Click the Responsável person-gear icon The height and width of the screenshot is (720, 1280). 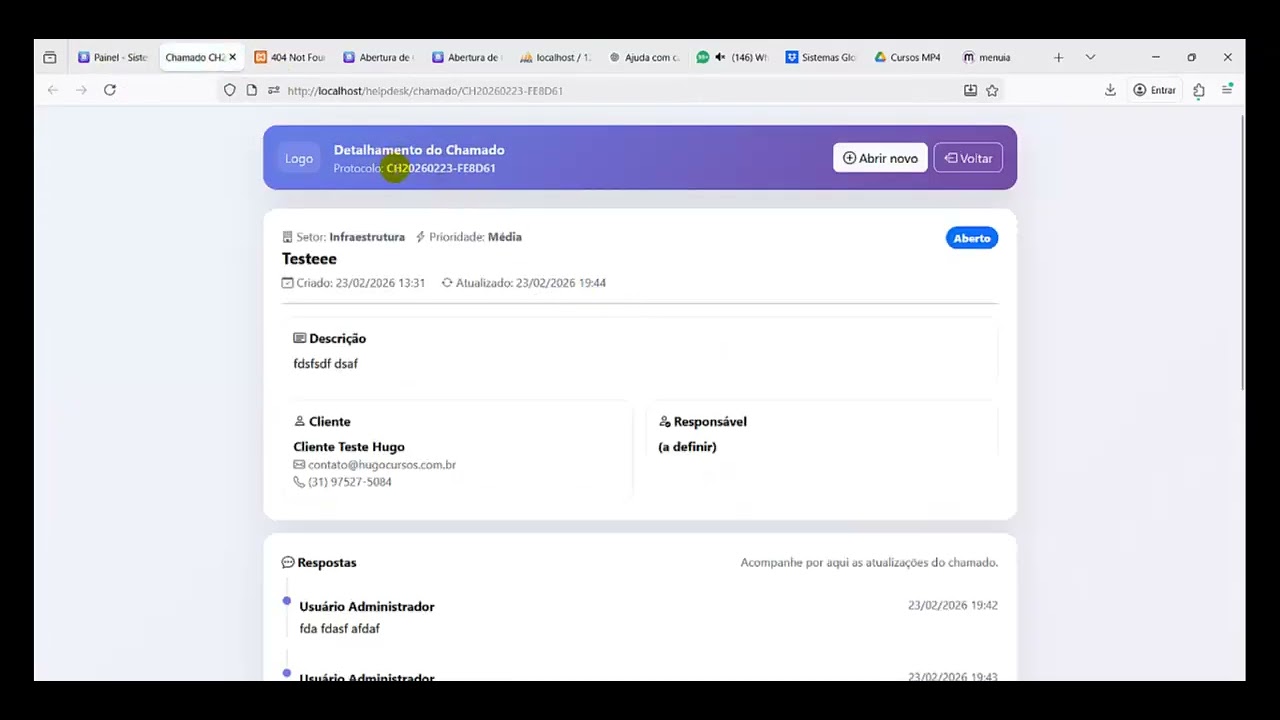pyautogui.click(x=664, y=421)
